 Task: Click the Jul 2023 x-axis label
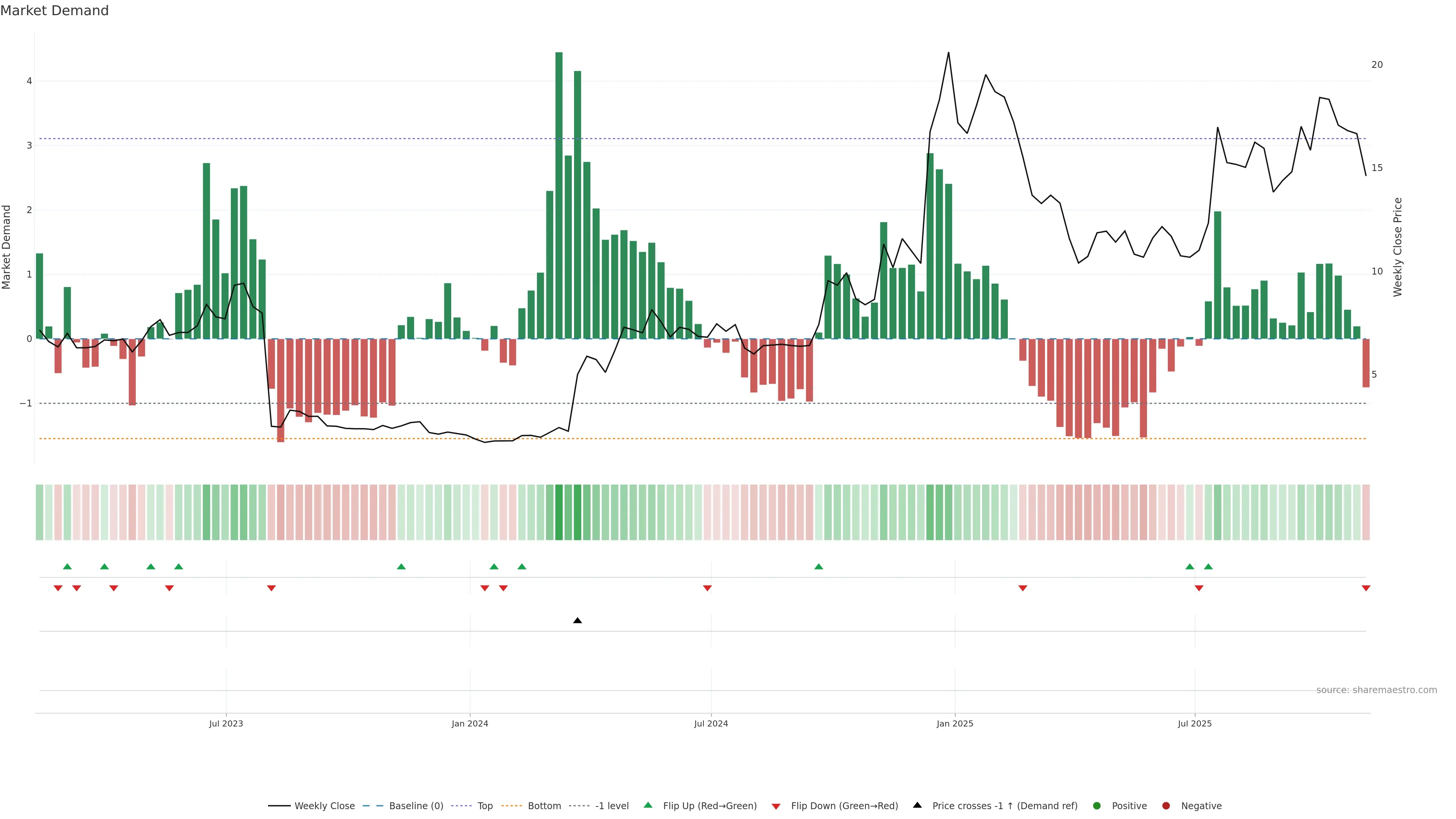point(226,723)
